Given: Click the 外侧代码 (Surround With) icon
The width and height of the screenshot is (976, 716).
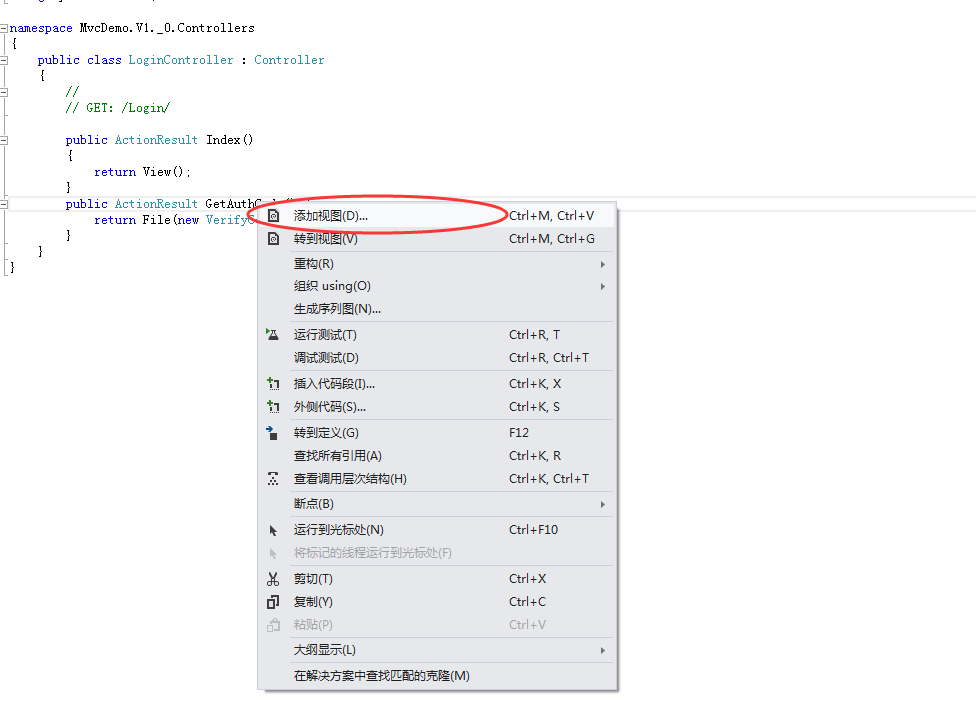Looking at the screenshot, I should (x=272, y=407).
